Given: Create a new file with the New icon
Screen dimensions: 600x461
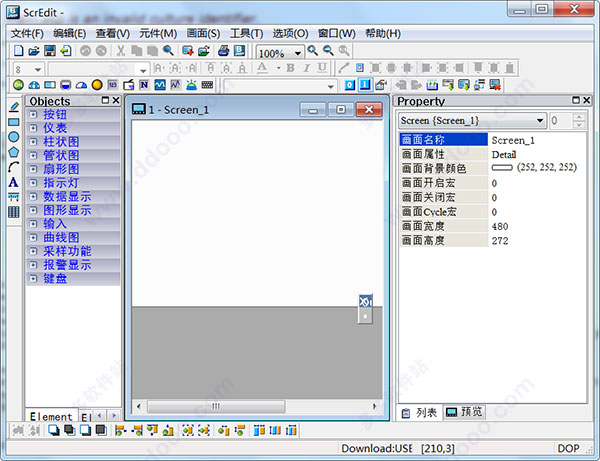Looking at the screenshot, I should [18, 50].
